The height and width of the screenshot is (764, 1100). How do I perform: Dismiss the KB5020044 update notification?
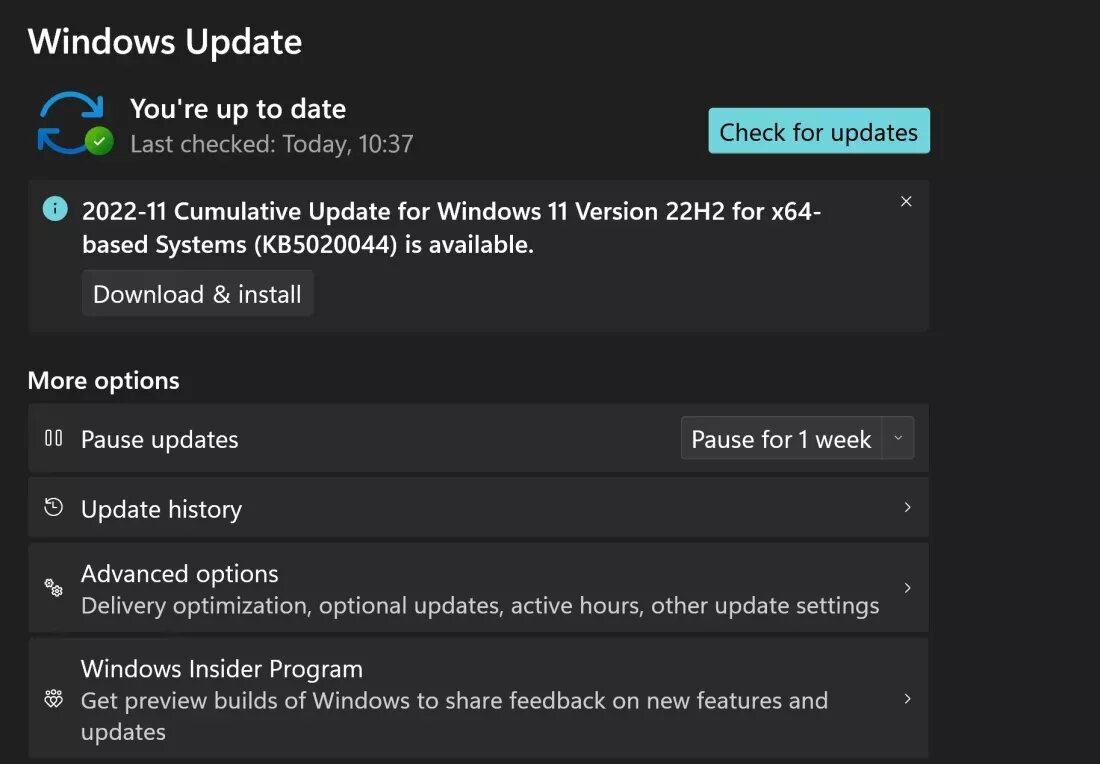tap(906, 201)
